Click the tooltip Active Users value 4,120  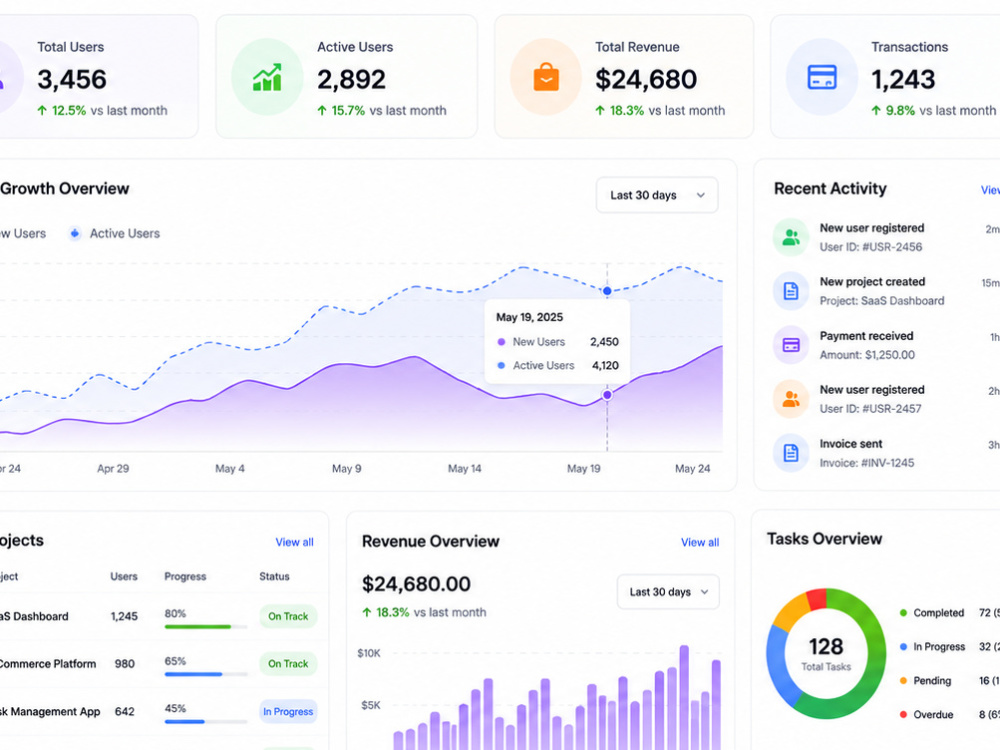point(605,365)
